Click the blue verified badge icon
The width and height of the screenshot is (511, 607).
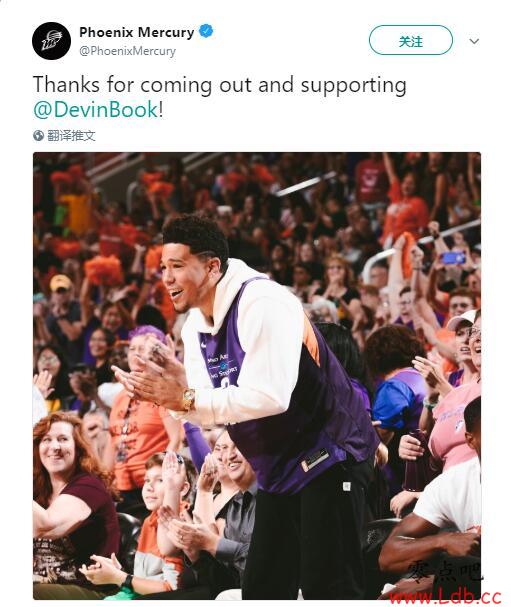206,31
